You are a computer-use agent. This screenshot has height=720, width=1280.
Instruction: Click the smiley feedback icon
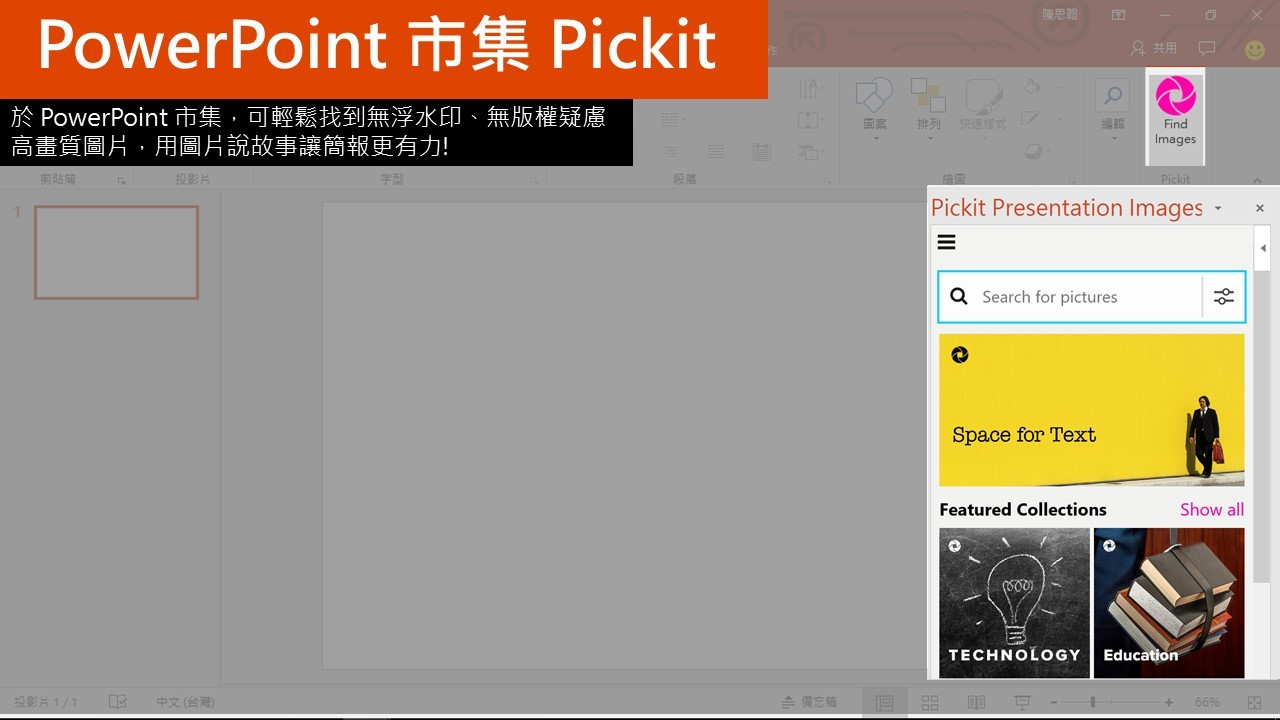1254,48
